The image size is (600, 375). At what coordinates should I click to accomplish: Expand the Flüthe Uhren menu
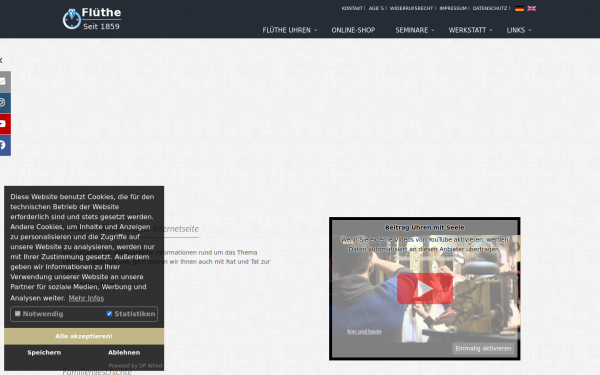click(290, 30)
